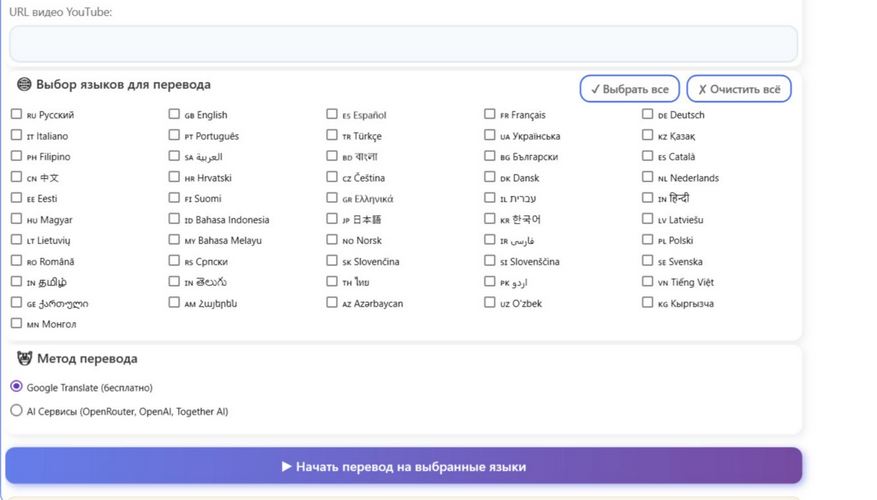Enable Italiano language checkbox
Image resolution: width=877 pixels, height=500 pixels.
coord(16,135)
